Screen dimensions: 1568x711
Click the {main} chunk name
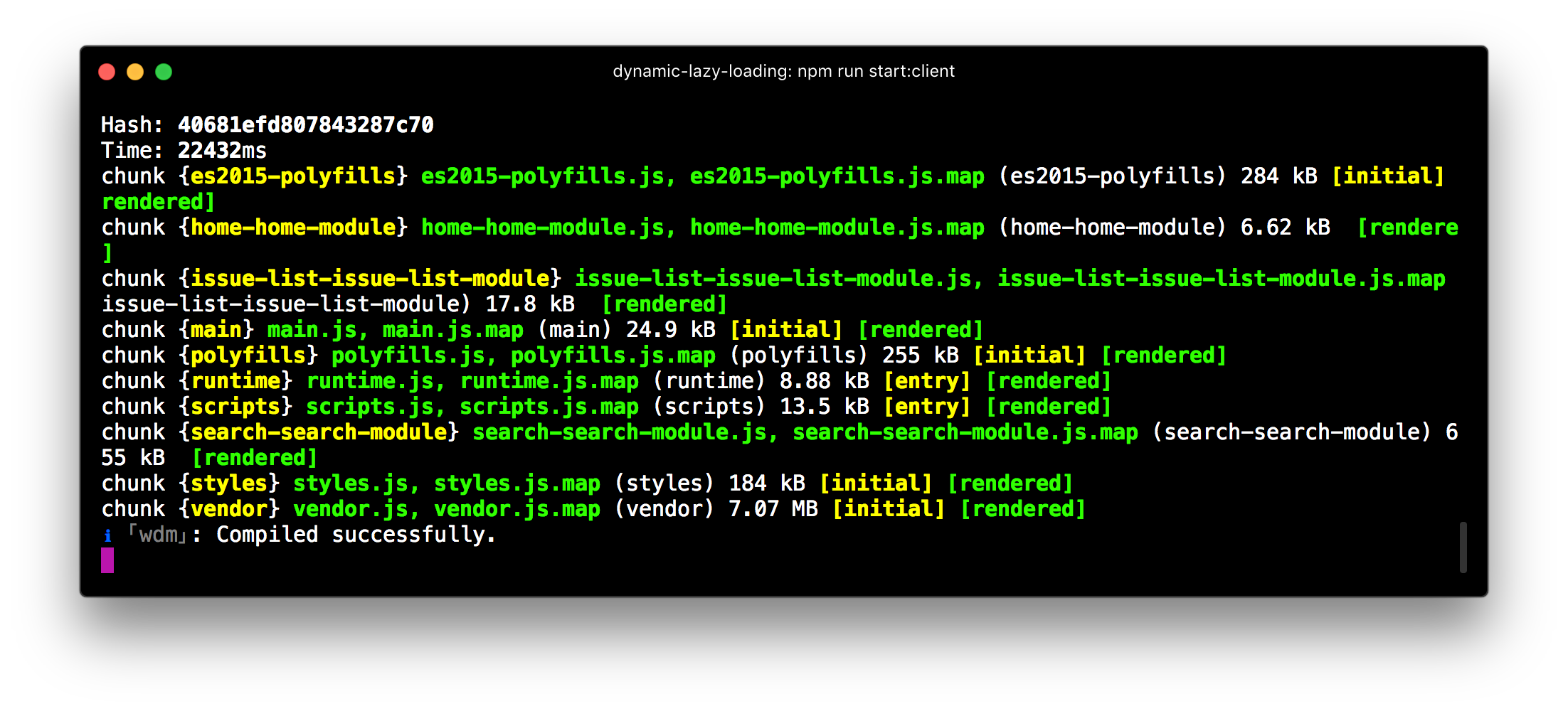[x=216, y=330]
